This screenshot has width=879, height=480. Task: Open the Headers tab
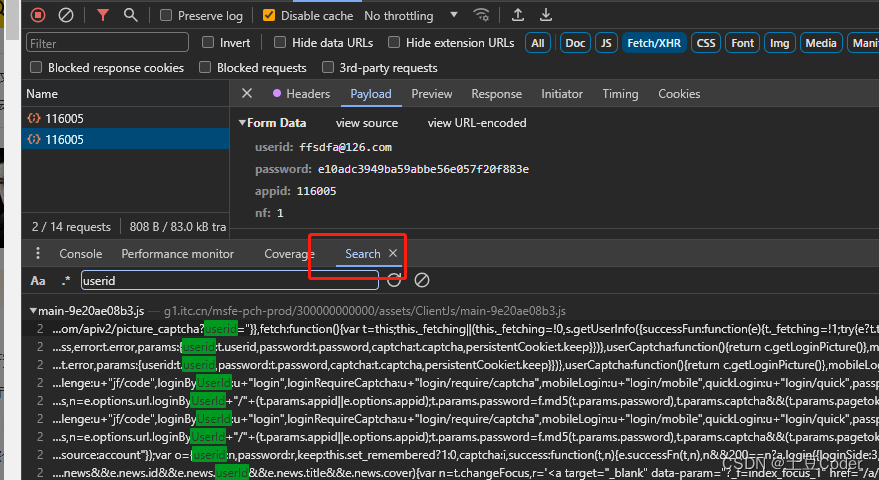pyautogui.click(x=302, y=94)
